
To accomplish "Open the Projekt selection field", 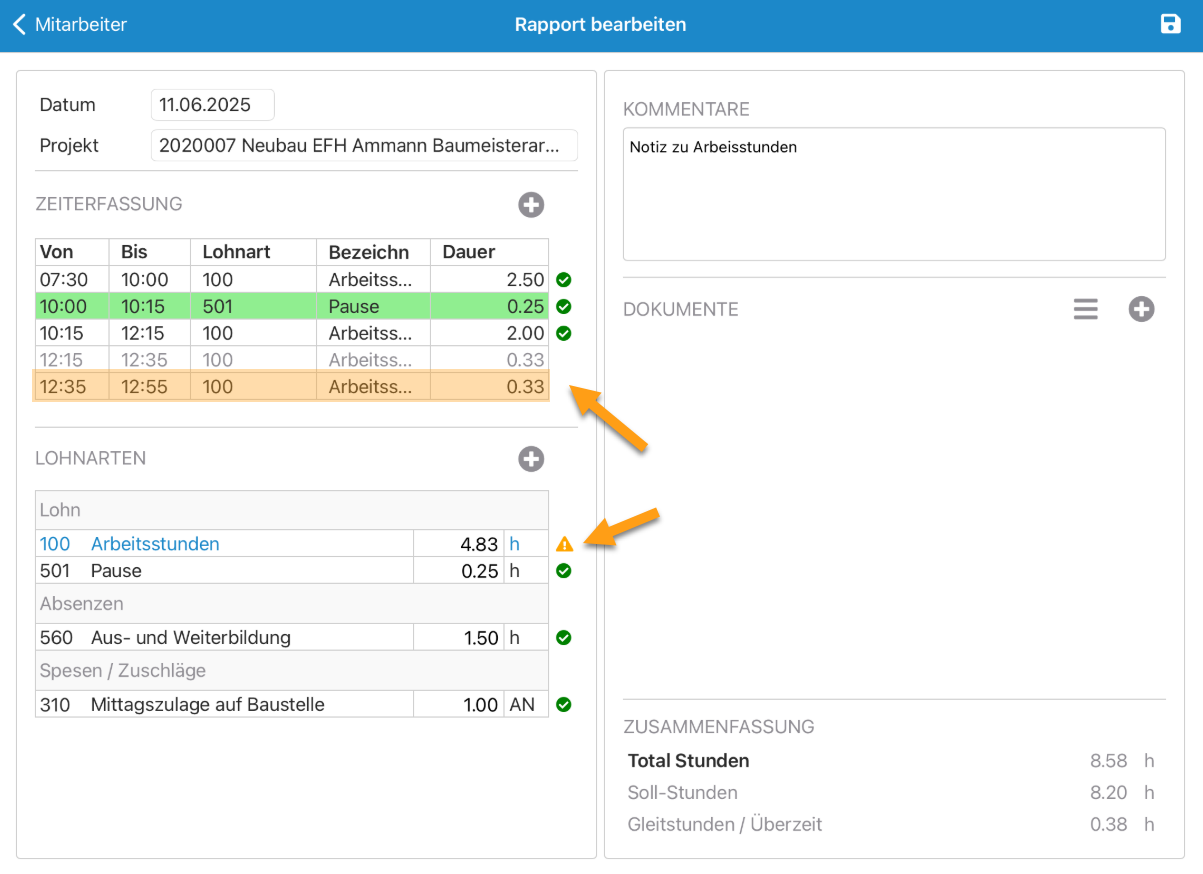I will 364,145.
